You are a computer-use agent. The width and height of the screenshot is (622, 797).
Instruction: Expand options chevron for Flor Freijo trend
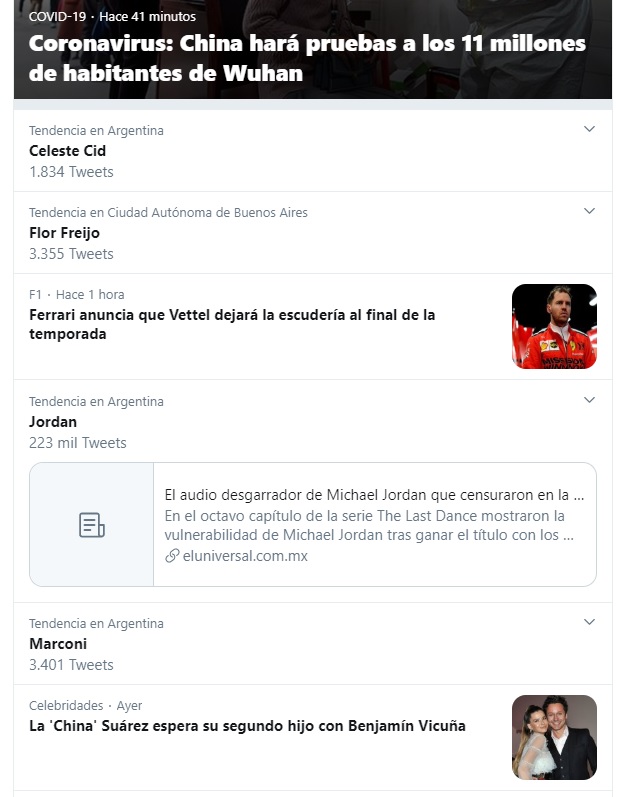589,211
